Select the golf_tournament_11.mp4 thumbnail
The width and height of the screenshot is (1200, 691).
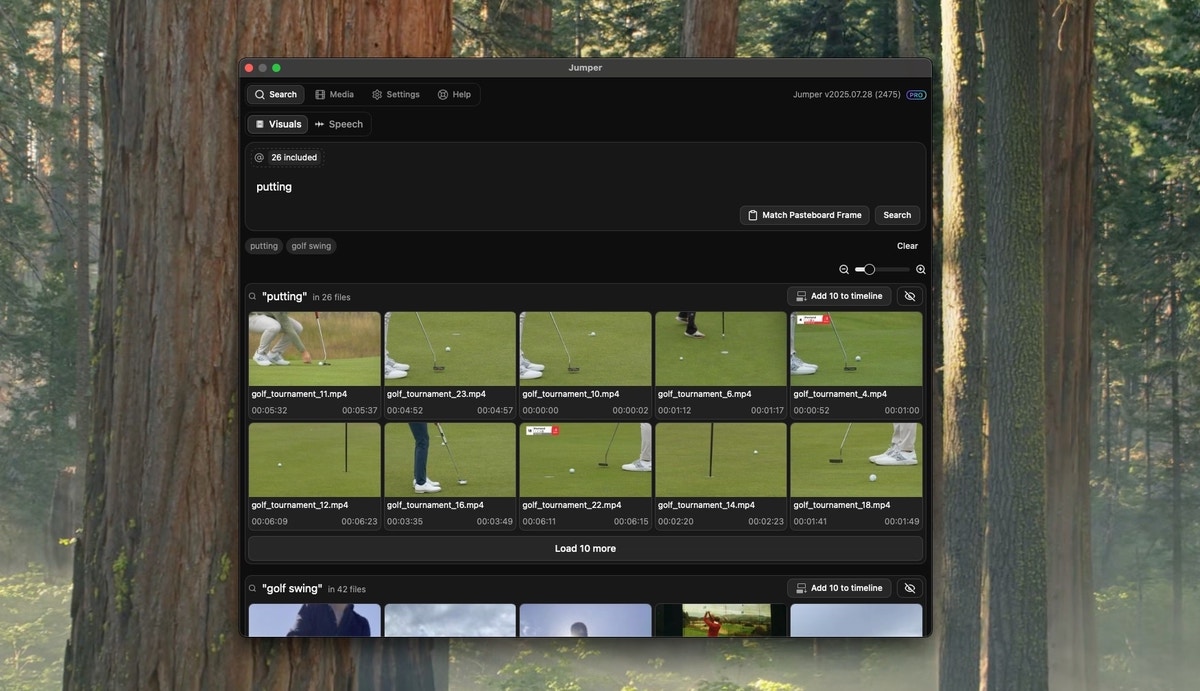[314, 349]
